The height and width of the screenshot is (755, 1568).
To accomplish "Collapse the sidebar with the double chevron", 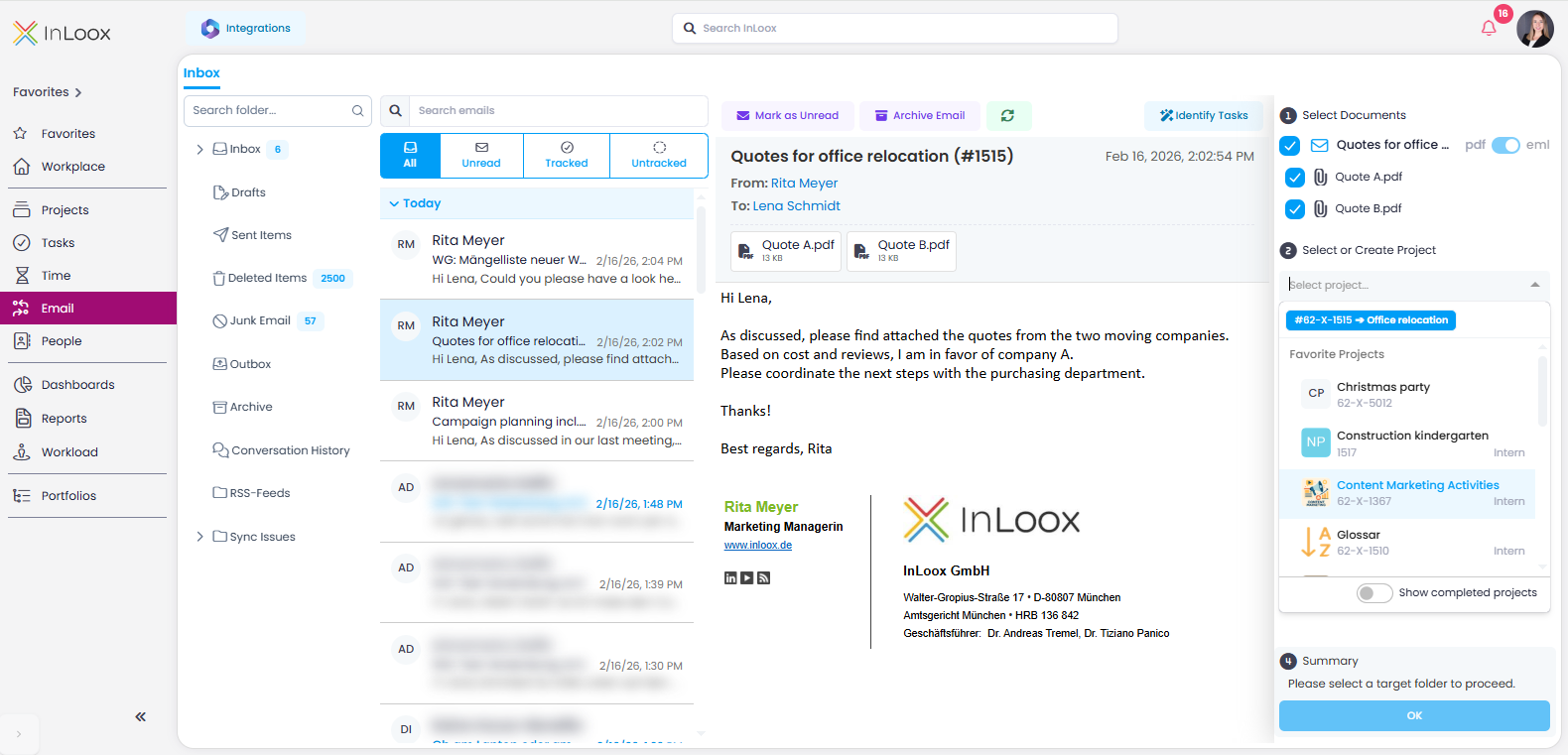I will coord(141,716).
